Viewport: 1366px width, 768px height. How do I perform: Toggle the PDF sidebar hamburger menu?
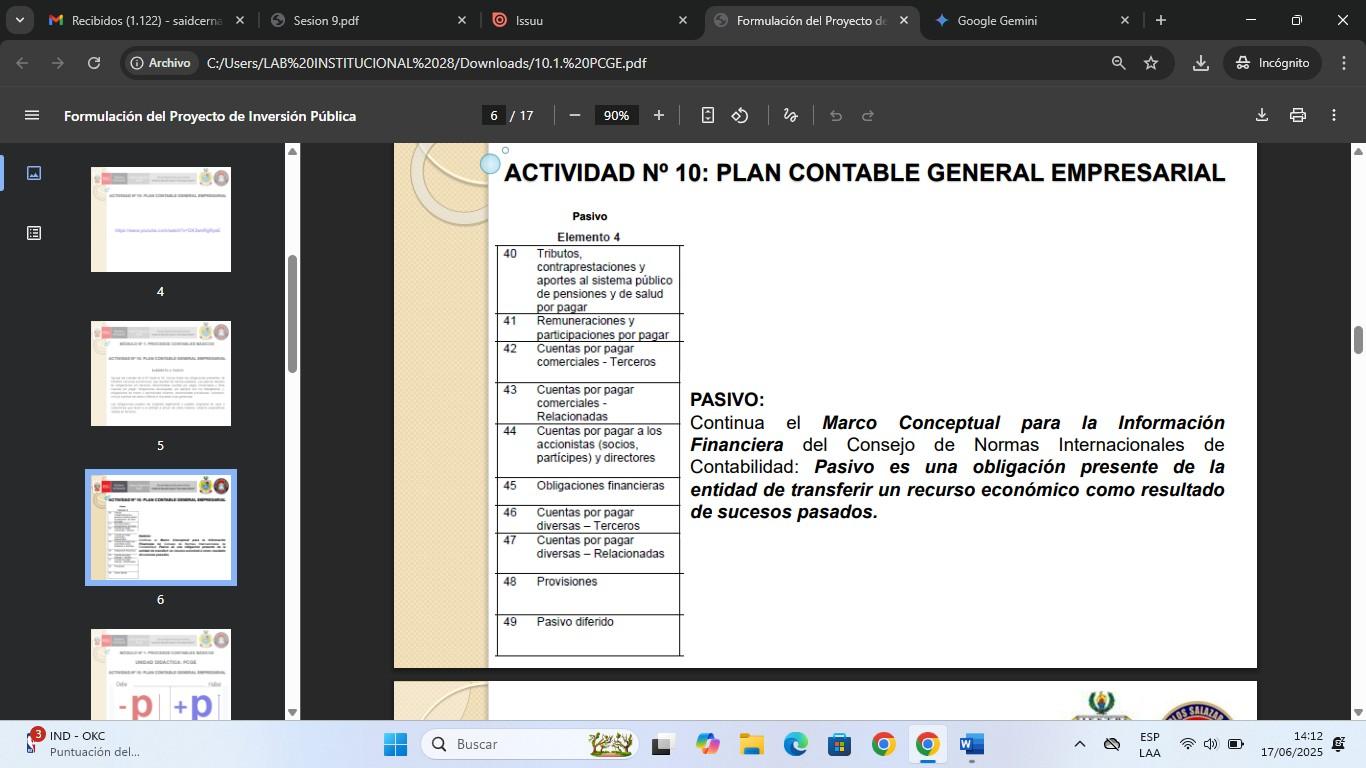coord(32,116)
